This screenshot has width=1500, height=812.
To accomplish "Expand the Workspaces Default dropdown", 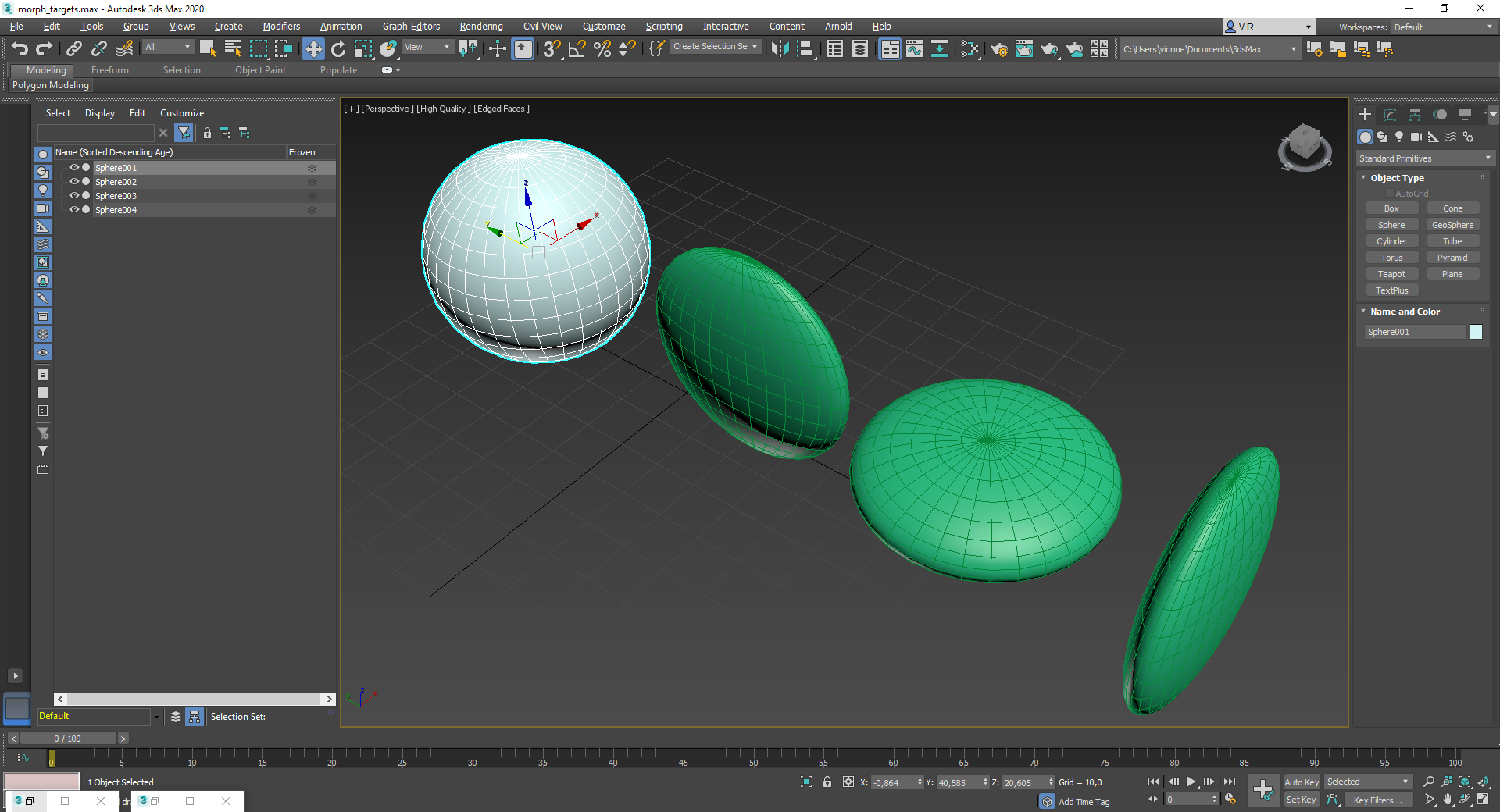I will (1443, 27).
